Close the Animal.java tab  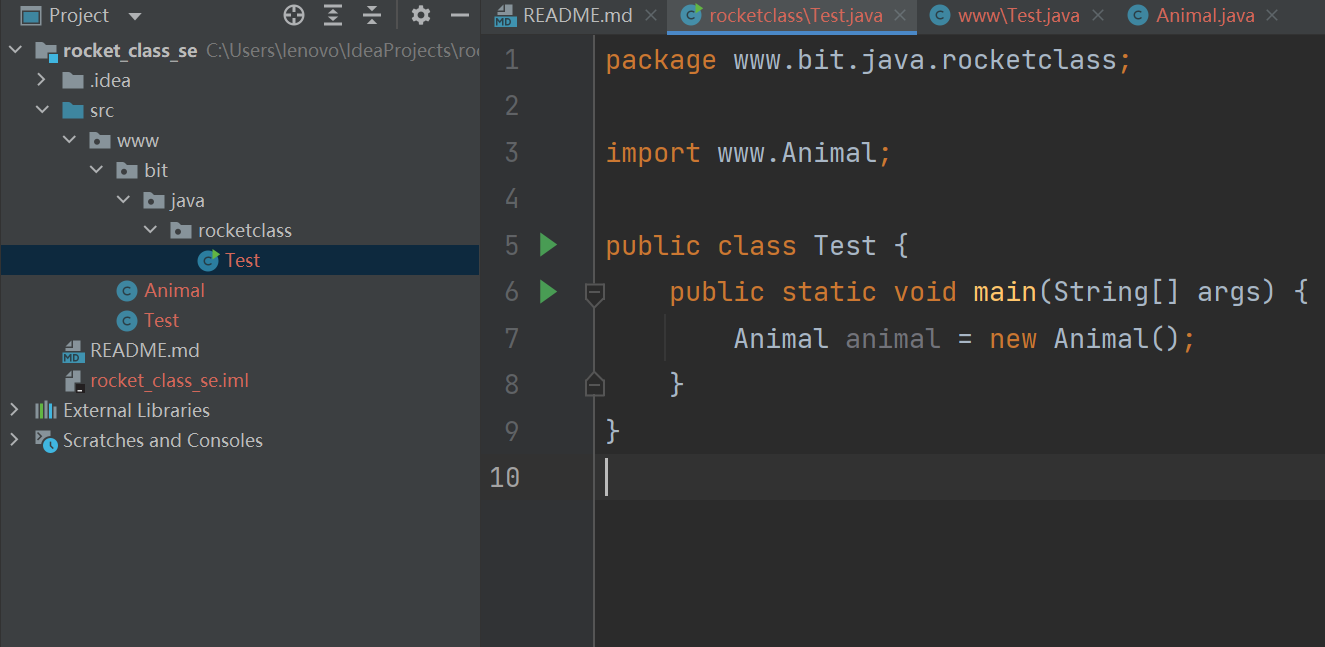pos(1272,15)
